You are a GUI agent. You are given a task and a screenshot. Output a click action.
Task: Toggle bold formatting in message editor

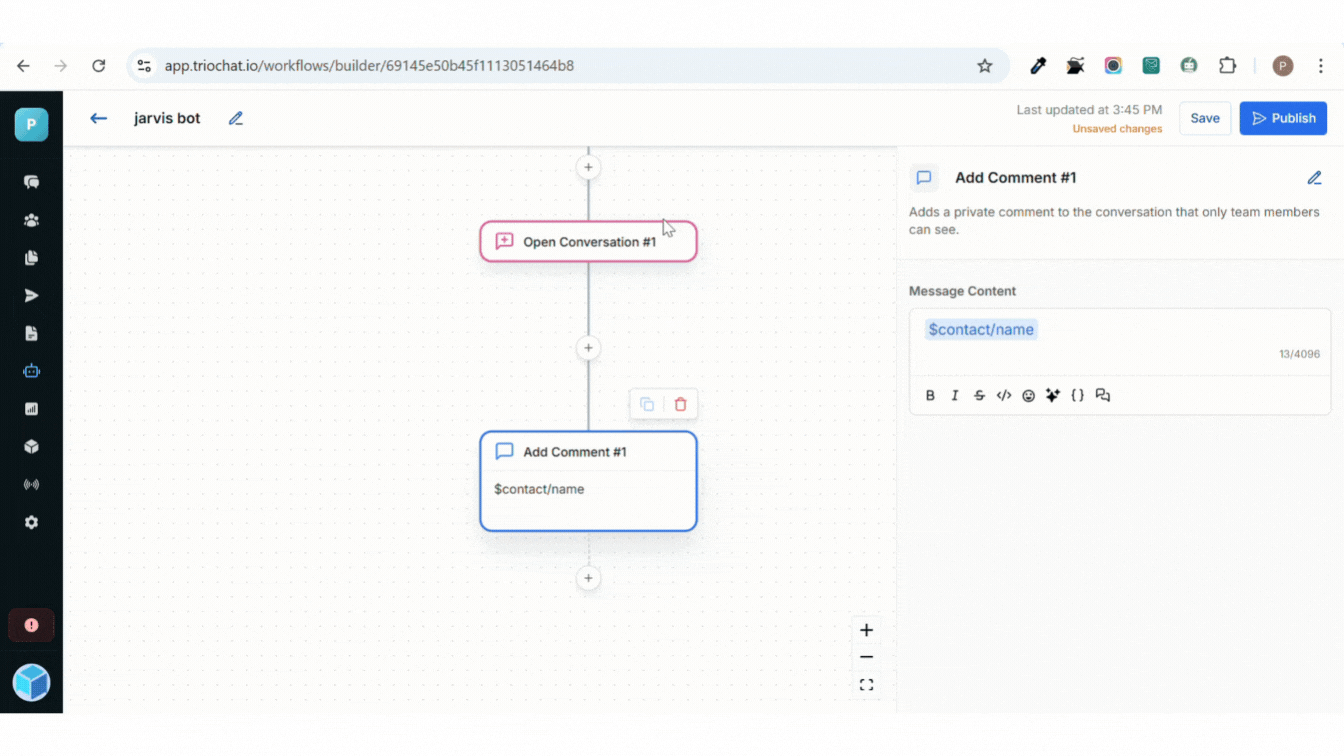930,396
